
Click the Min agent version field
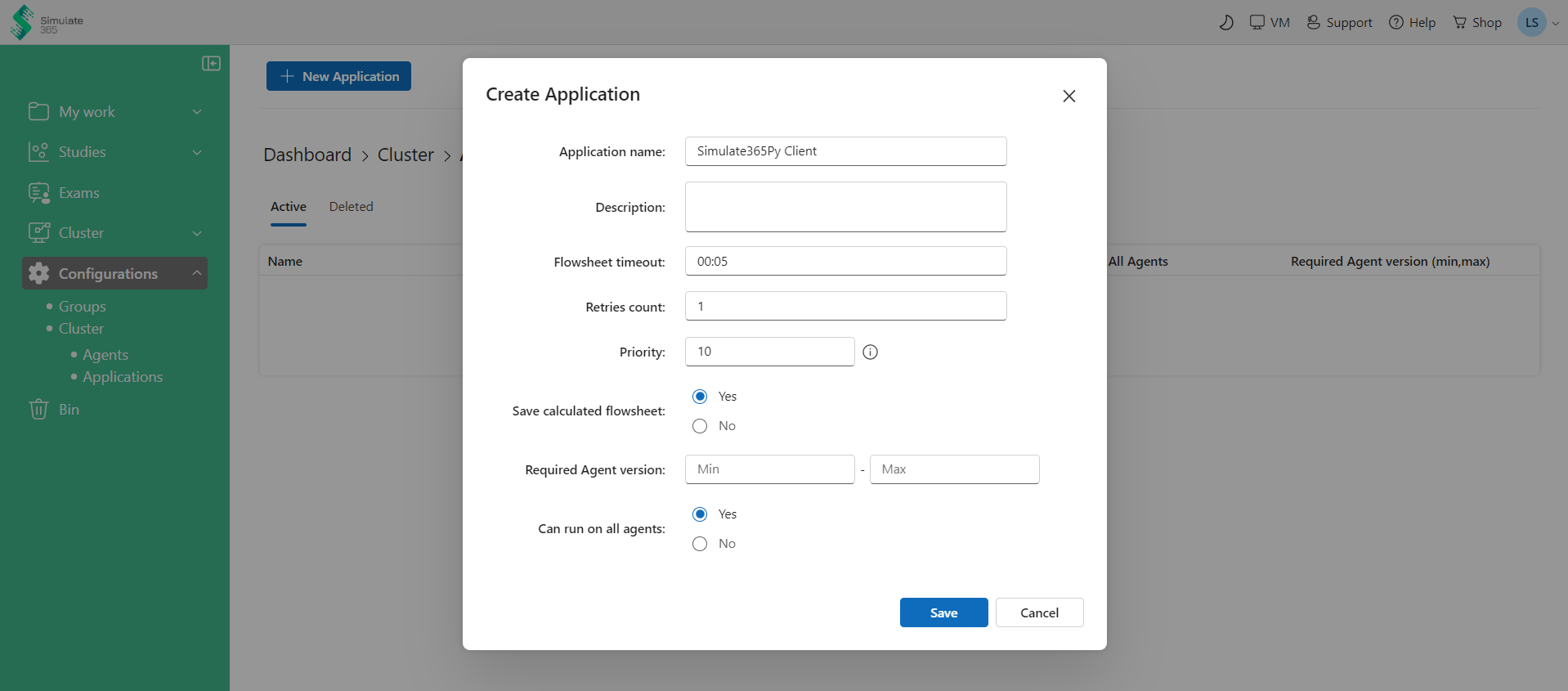tap(769, 469)
